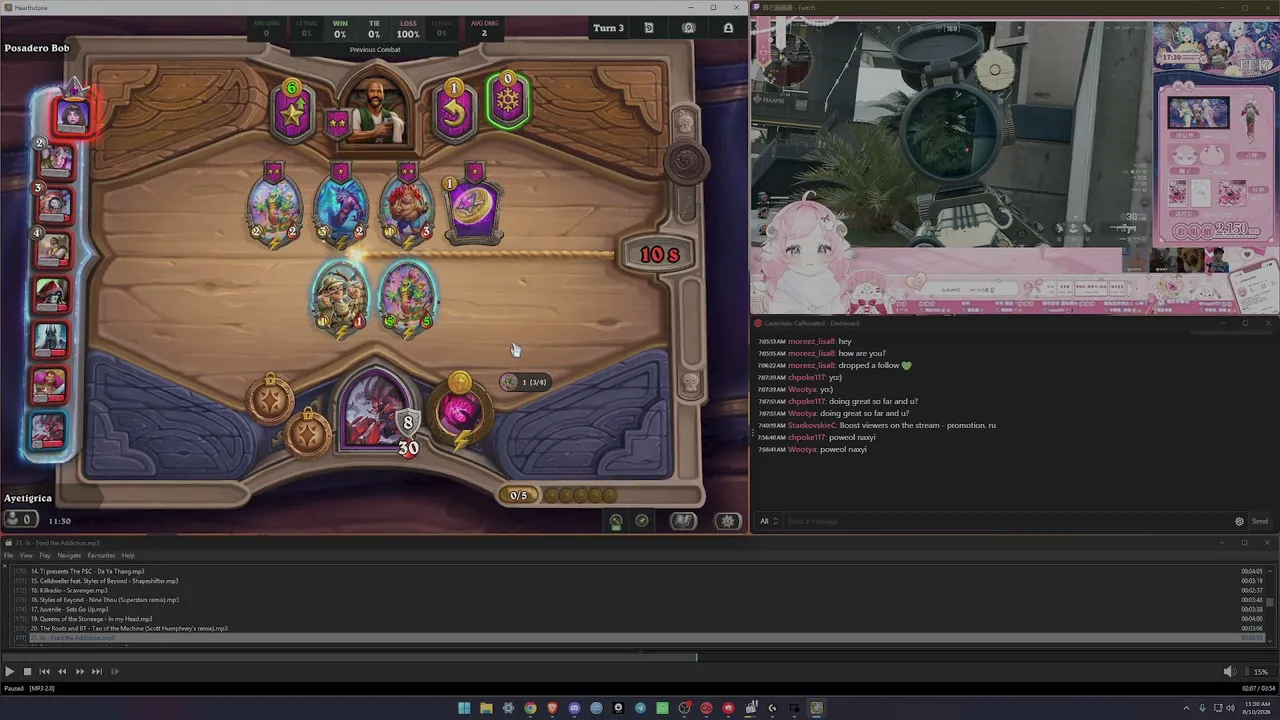The image size is (1280, 720).
Task: Open the Play menu in the music player
Action: coord(45,556)
